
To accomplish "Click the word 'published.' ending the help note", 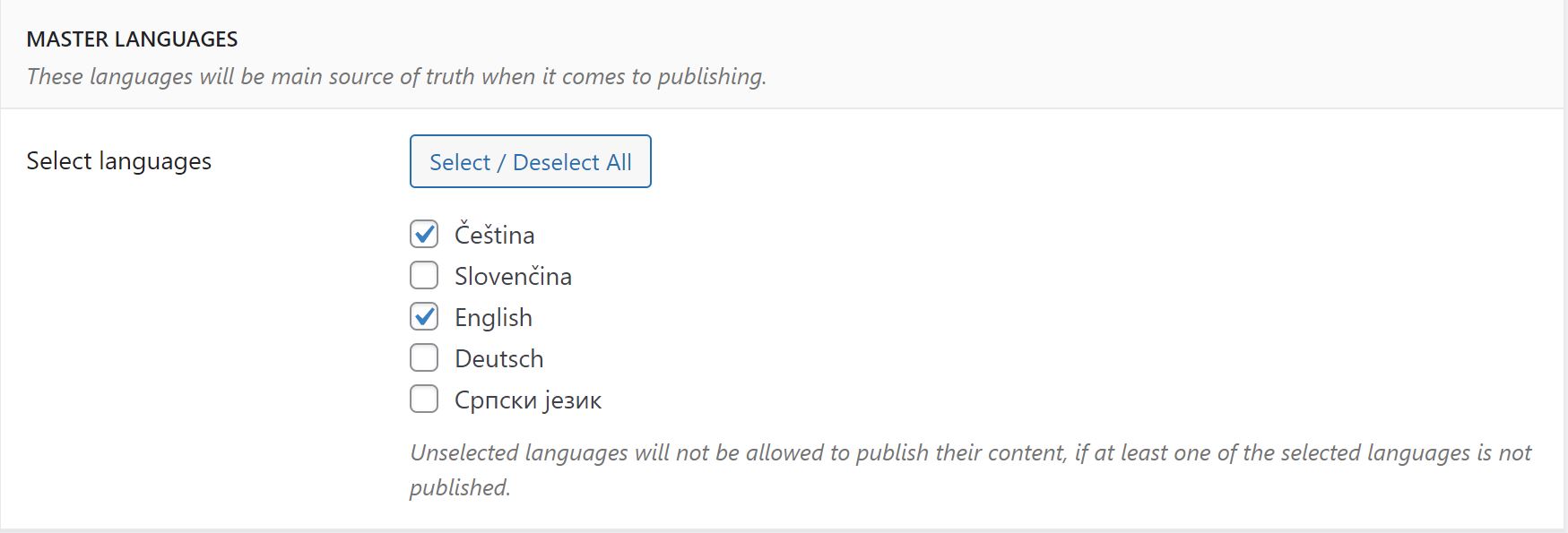I will [x=460, y=487].
